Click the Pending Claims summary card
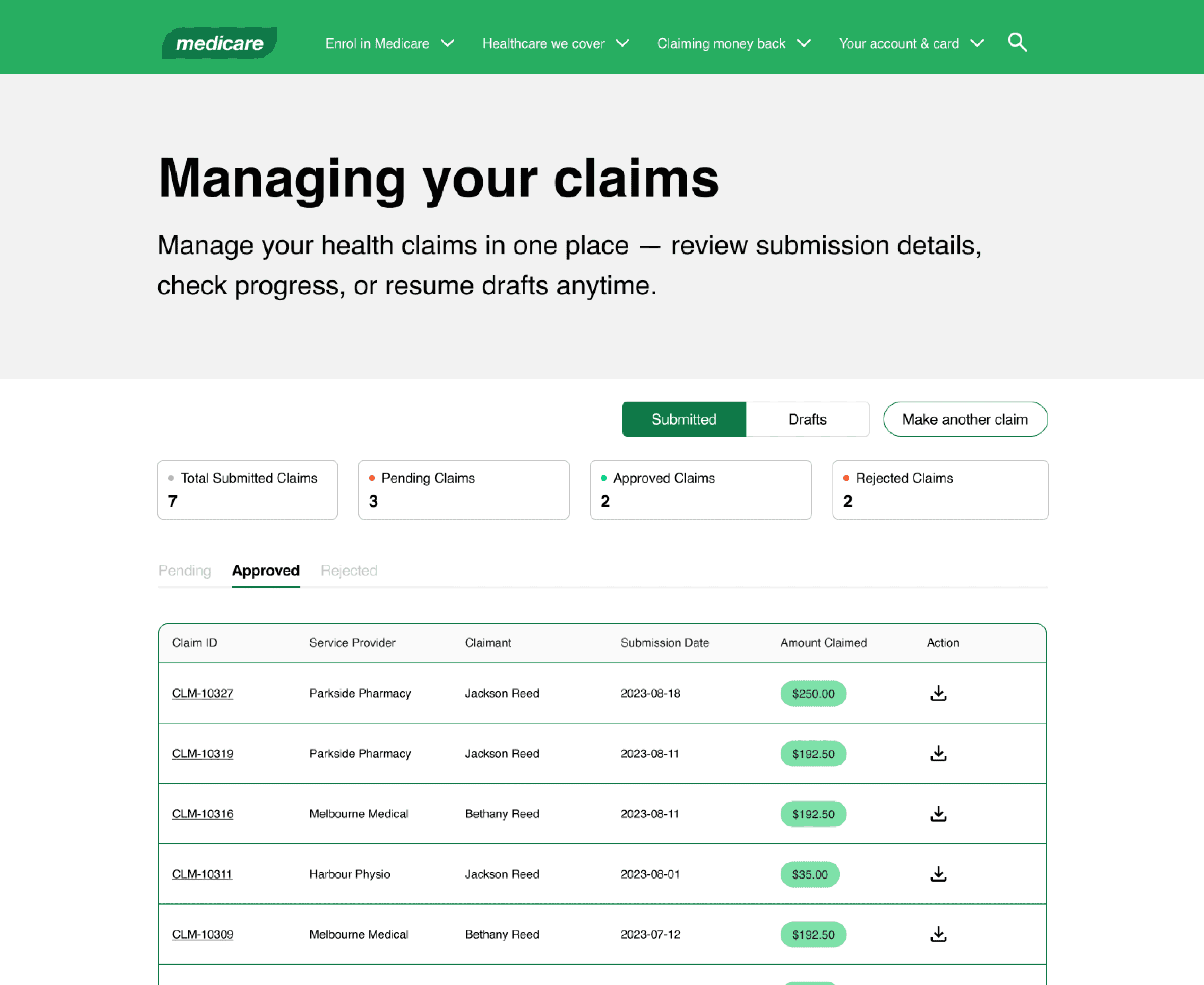1204x985 pixels. tap(464, 490)
